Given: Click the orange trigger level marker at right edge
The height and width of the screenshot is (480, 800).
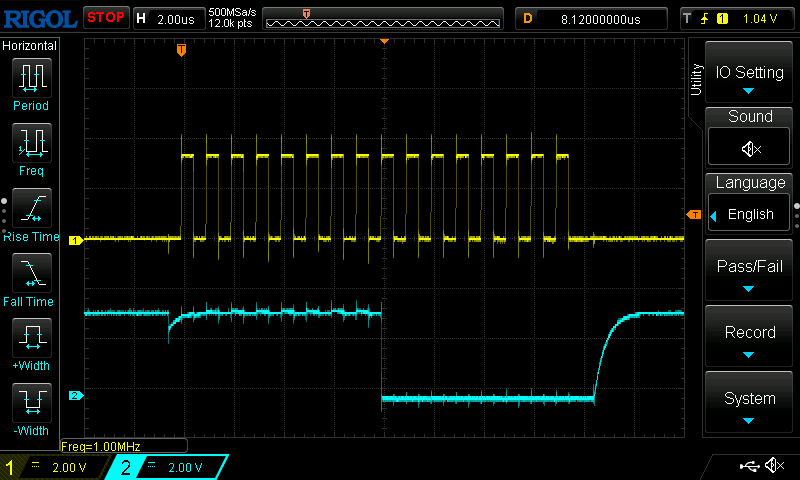Looking at the screenshot, I should [x=694, y=215].
